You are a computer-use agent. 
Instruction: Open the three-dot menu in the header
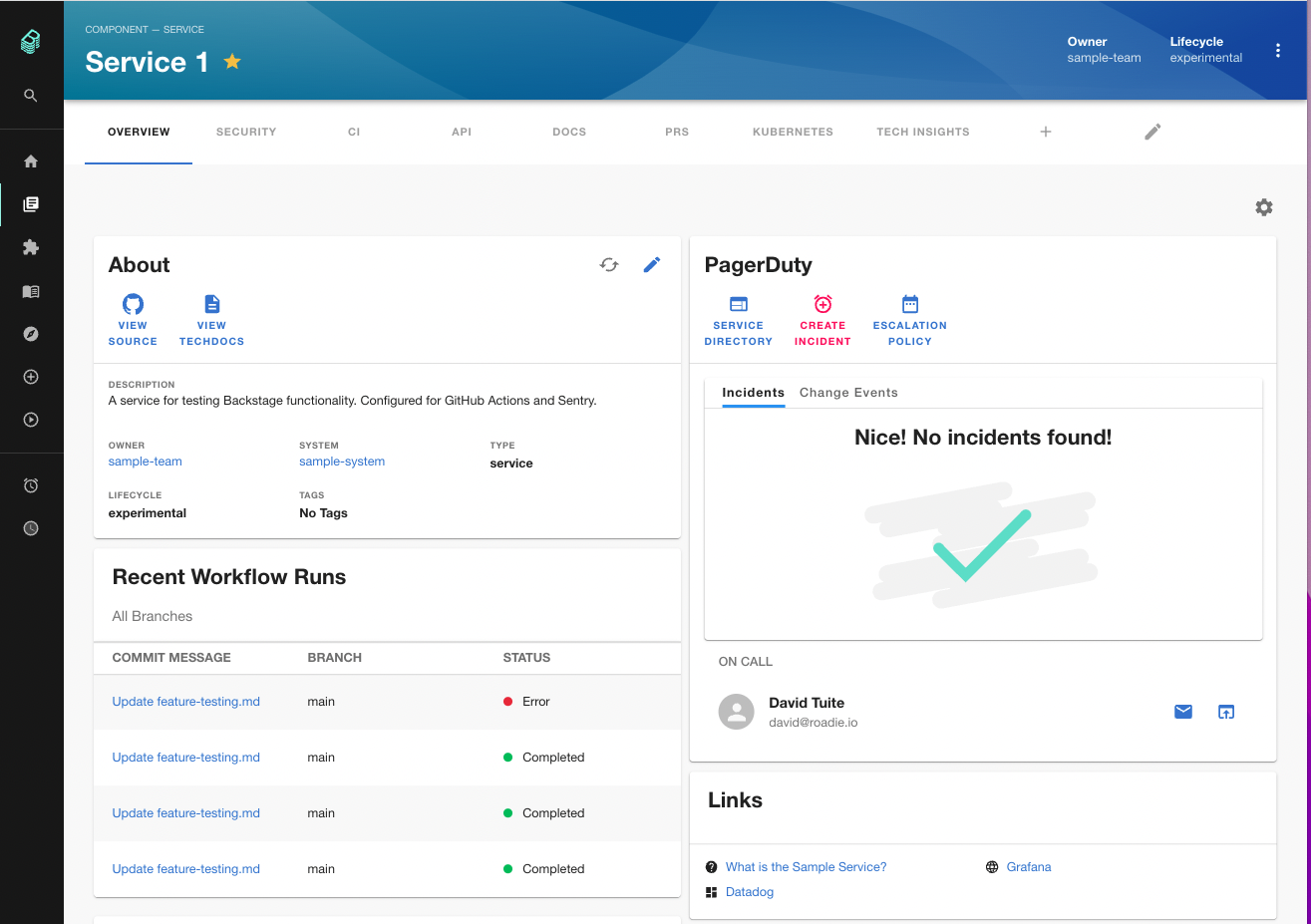click(x=1278, y=51)
